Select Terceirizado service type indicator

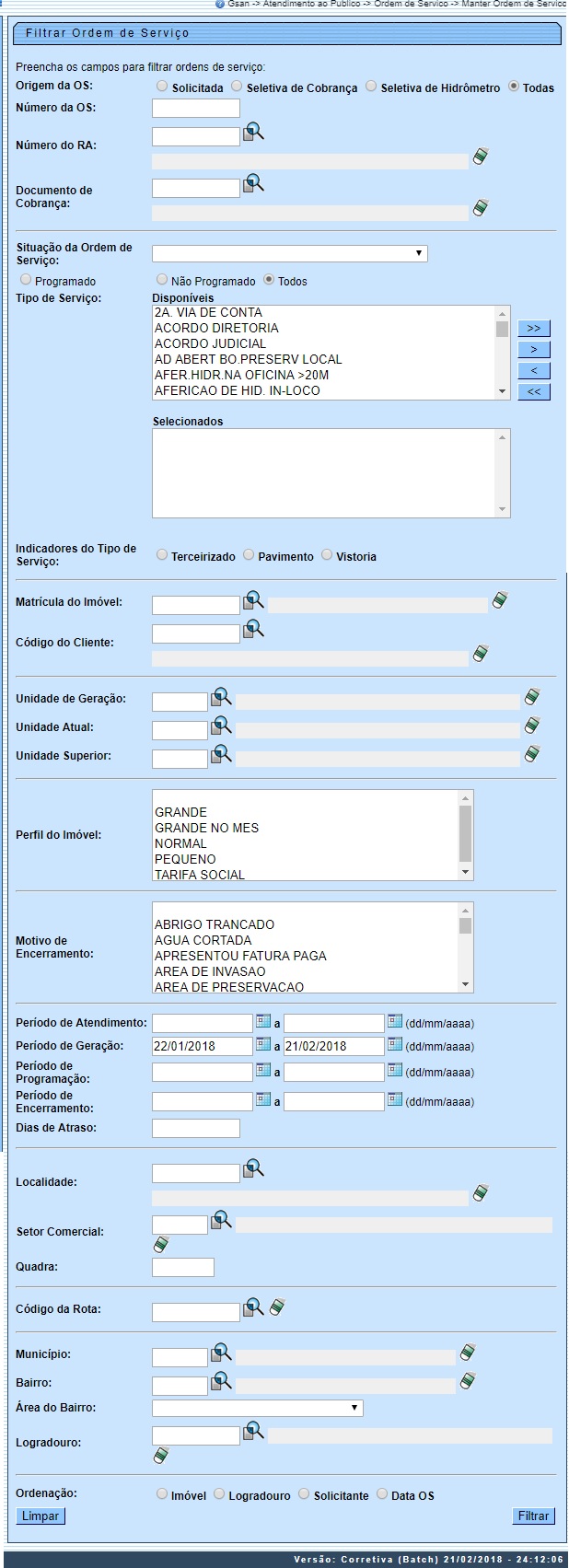click(x=162, y=555)
